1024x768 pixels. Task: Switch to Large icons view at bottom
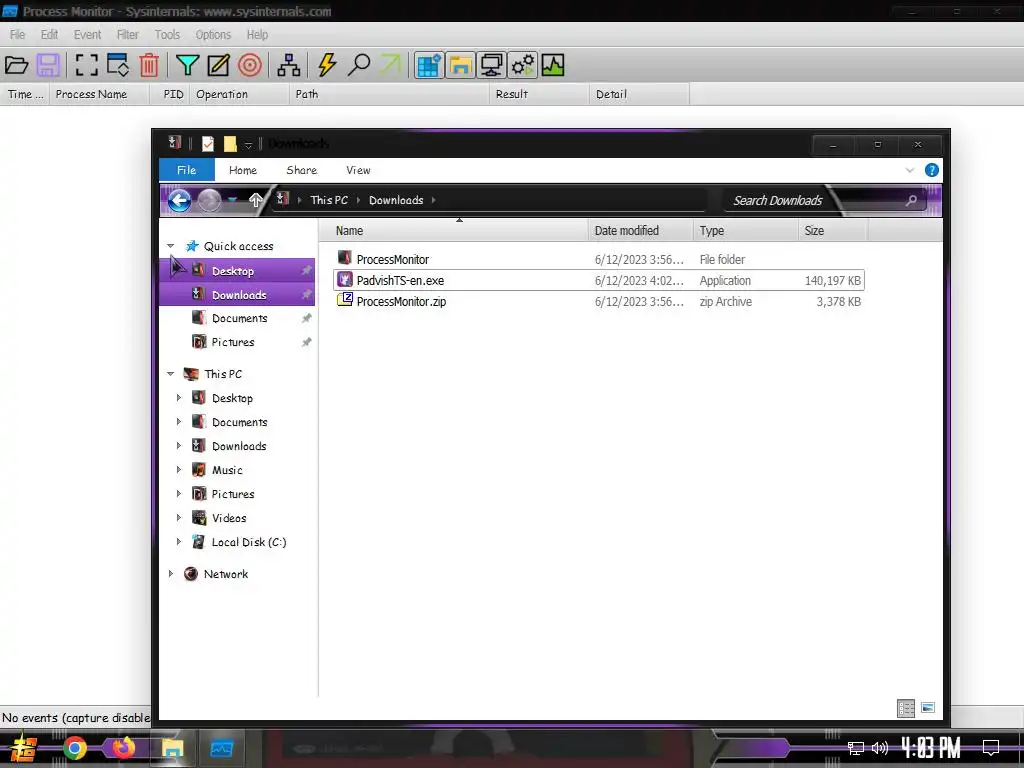[928, 708]
